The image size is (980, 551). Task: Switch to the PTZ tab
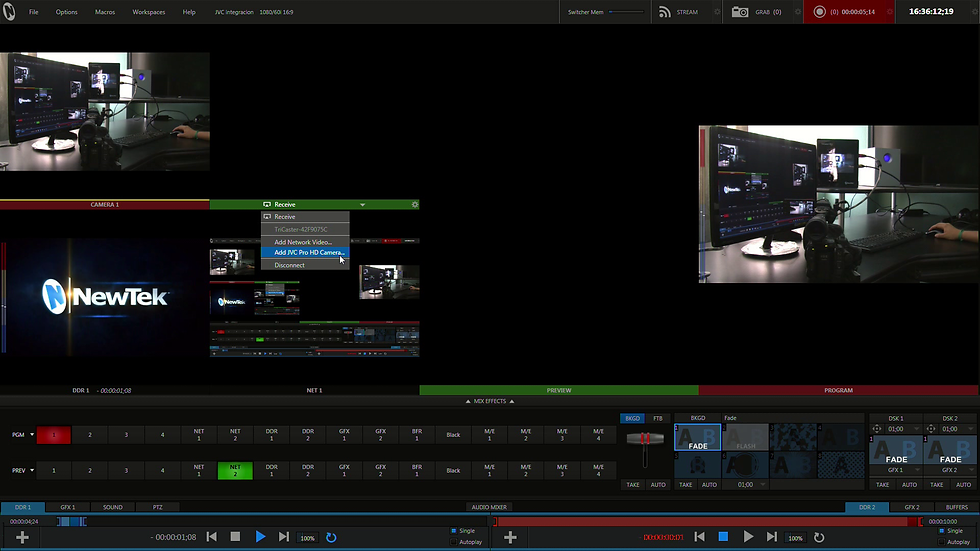(158, 507)
